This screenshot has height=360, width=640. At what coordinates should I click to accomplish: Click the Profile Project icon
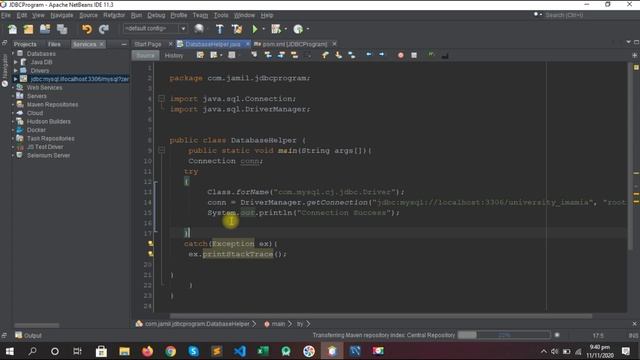pos(298,29)
